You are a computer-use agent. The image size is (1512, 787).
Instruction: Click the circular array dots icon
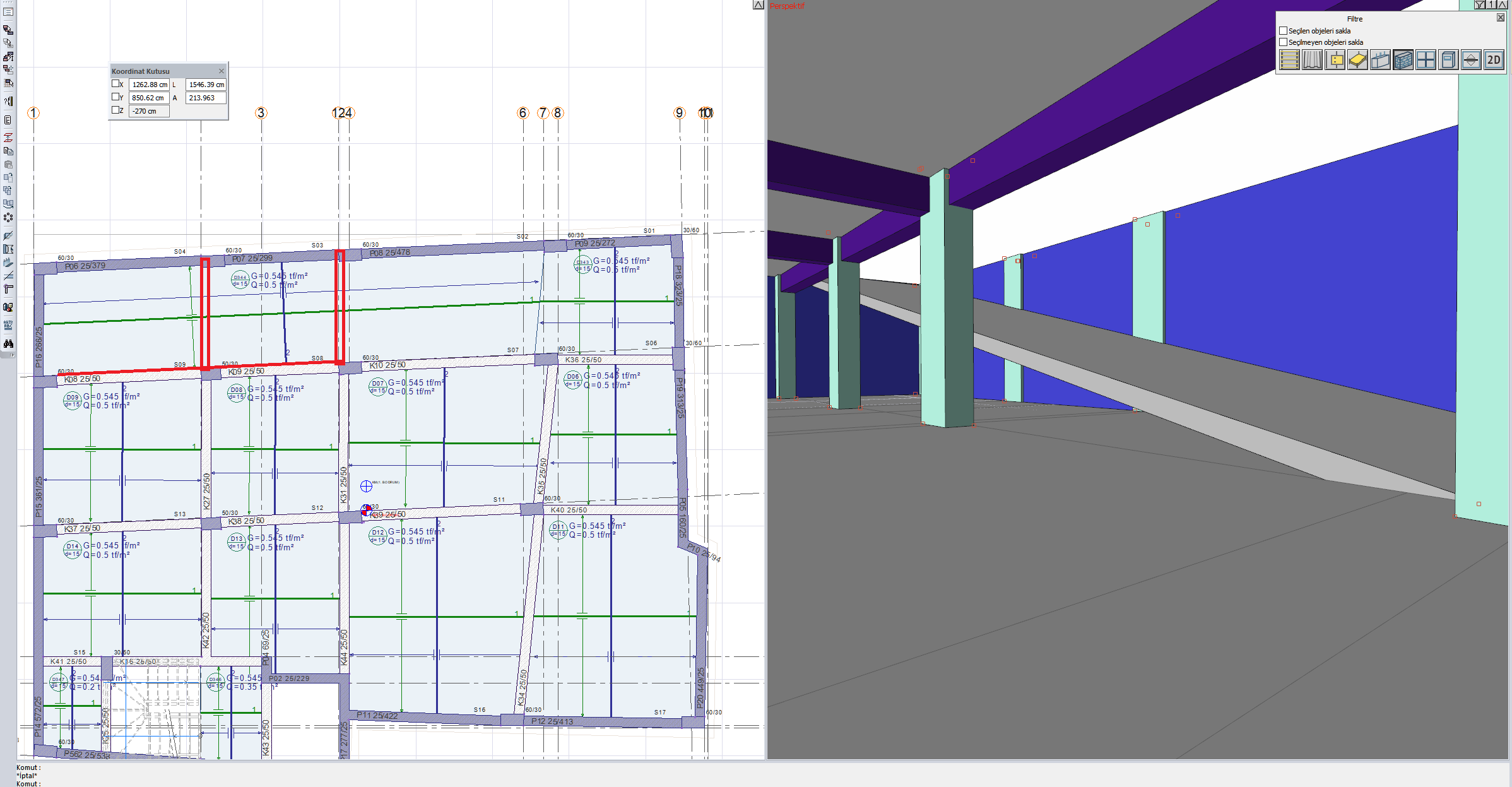(x=8, y=217)
